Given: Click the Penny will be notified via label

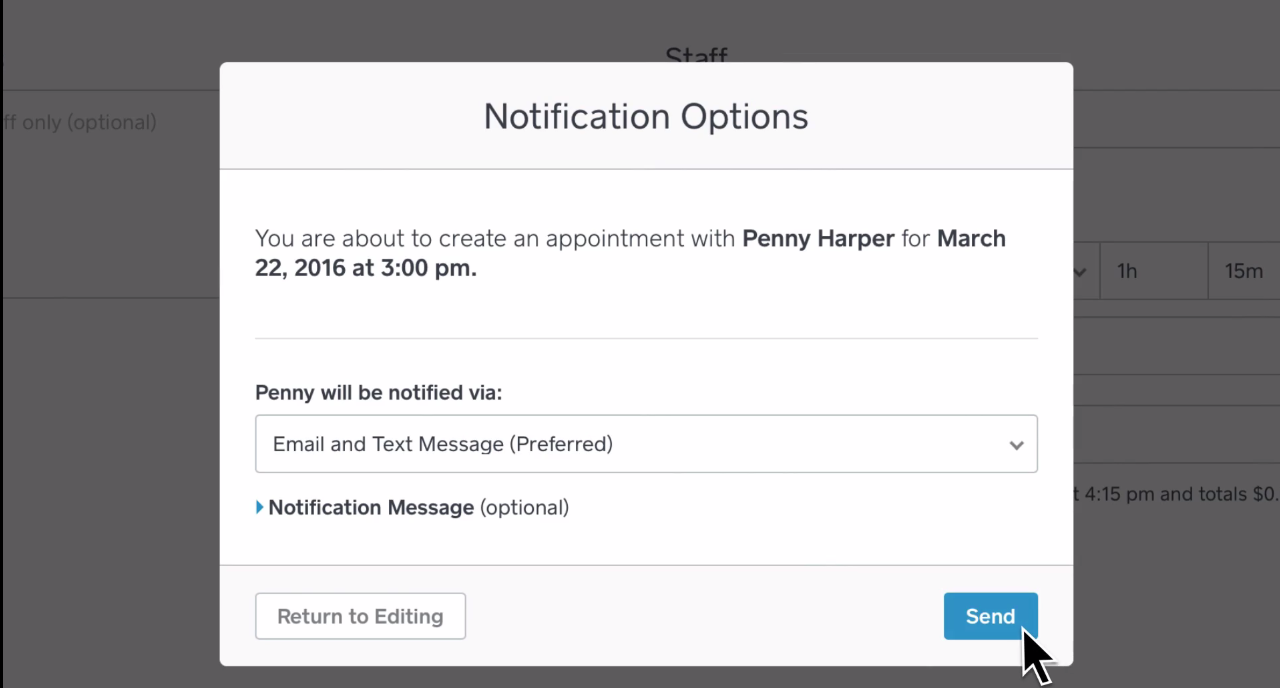Looking at the screenshot, I should [x=378, y=392].
